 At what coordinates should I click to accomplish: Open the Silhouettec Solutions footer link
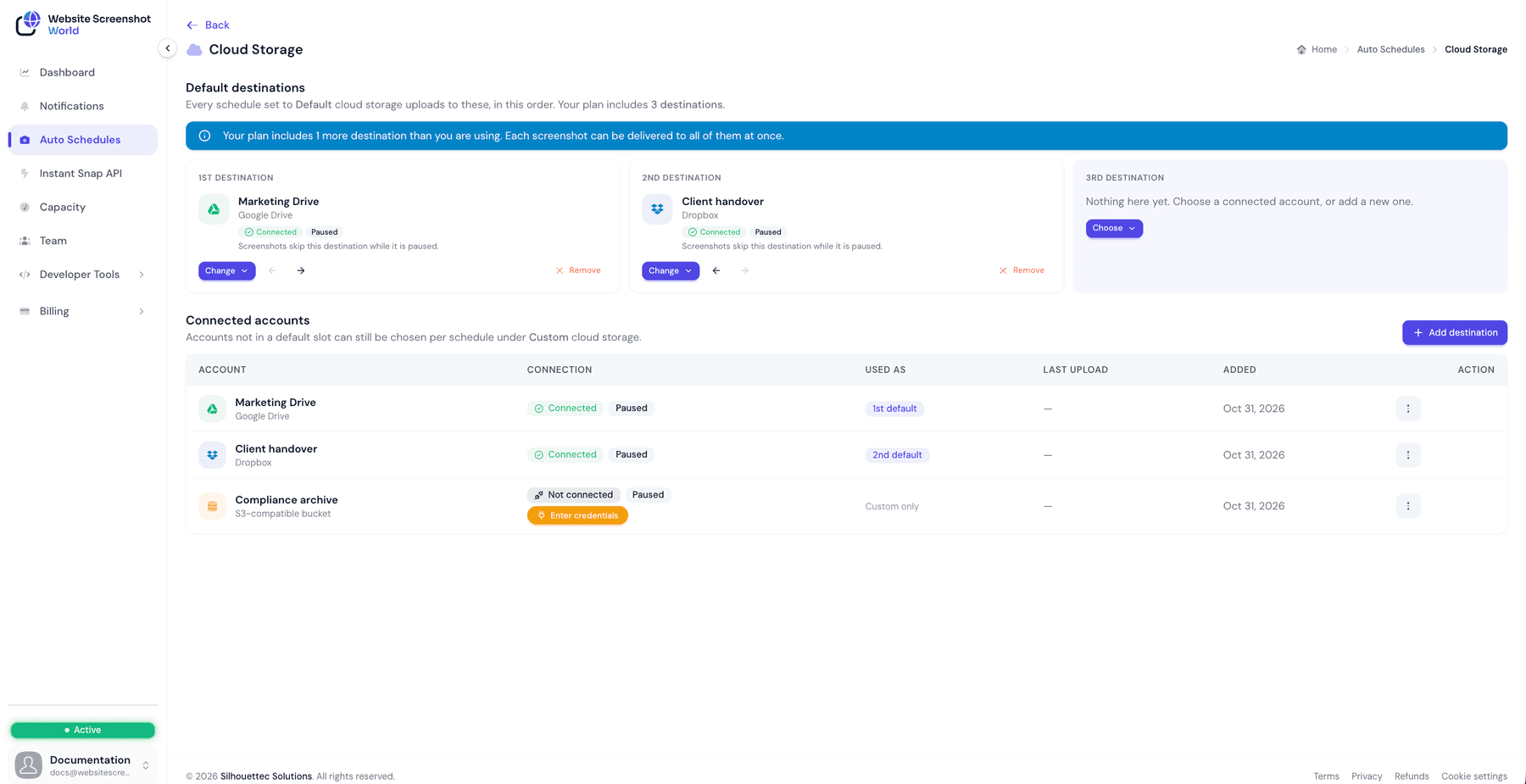[266, 776]
